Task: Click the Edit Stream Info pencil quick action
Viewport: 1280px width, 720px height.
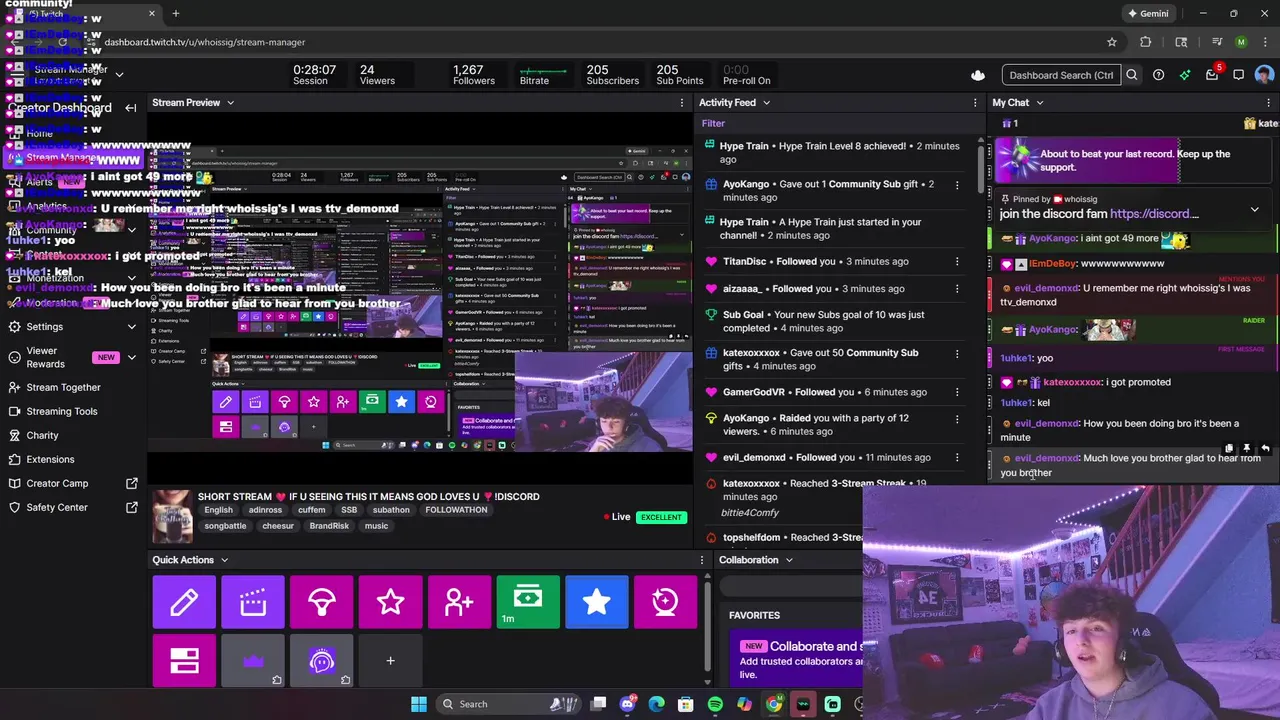Action: coord(184,602)
